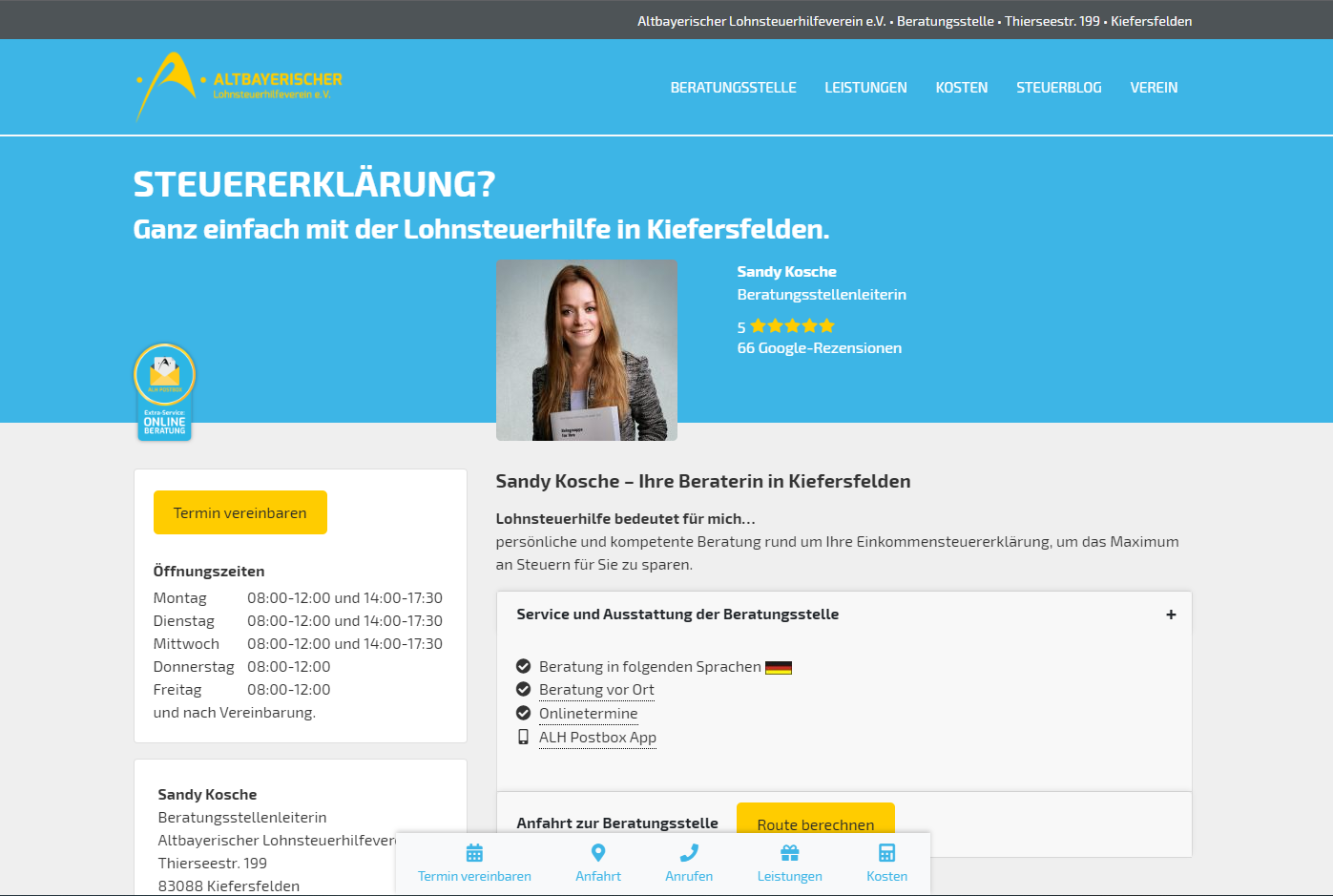Open the 66 Google-Rezensionen link
Screen dimensions: 1333x896
pos(820,348)
